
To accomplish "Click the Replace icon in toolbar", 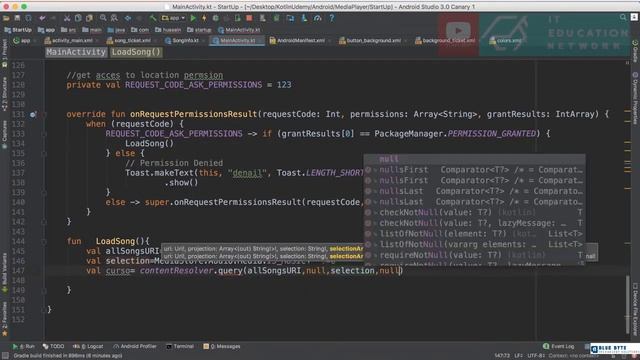I will pyautogui.click(x=114, y=18).
